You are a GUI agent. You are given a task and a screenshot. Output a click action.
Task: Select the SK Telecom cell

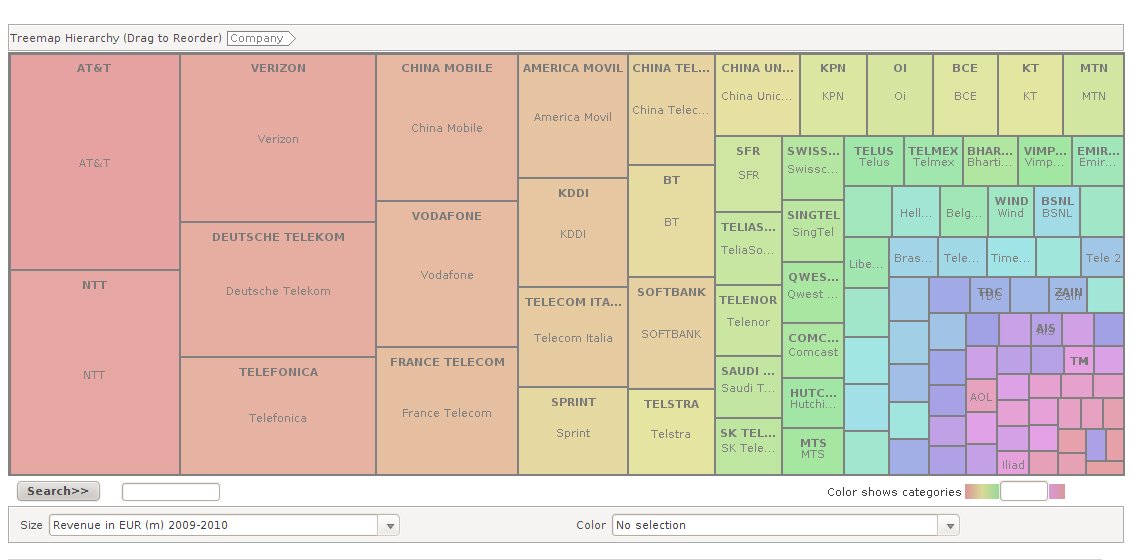[x=749, y=446]
